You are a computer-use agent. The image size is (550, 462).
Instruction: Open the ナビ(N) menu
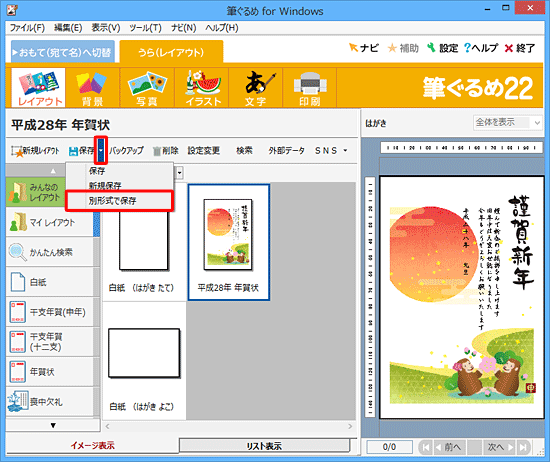pos(183,28)
